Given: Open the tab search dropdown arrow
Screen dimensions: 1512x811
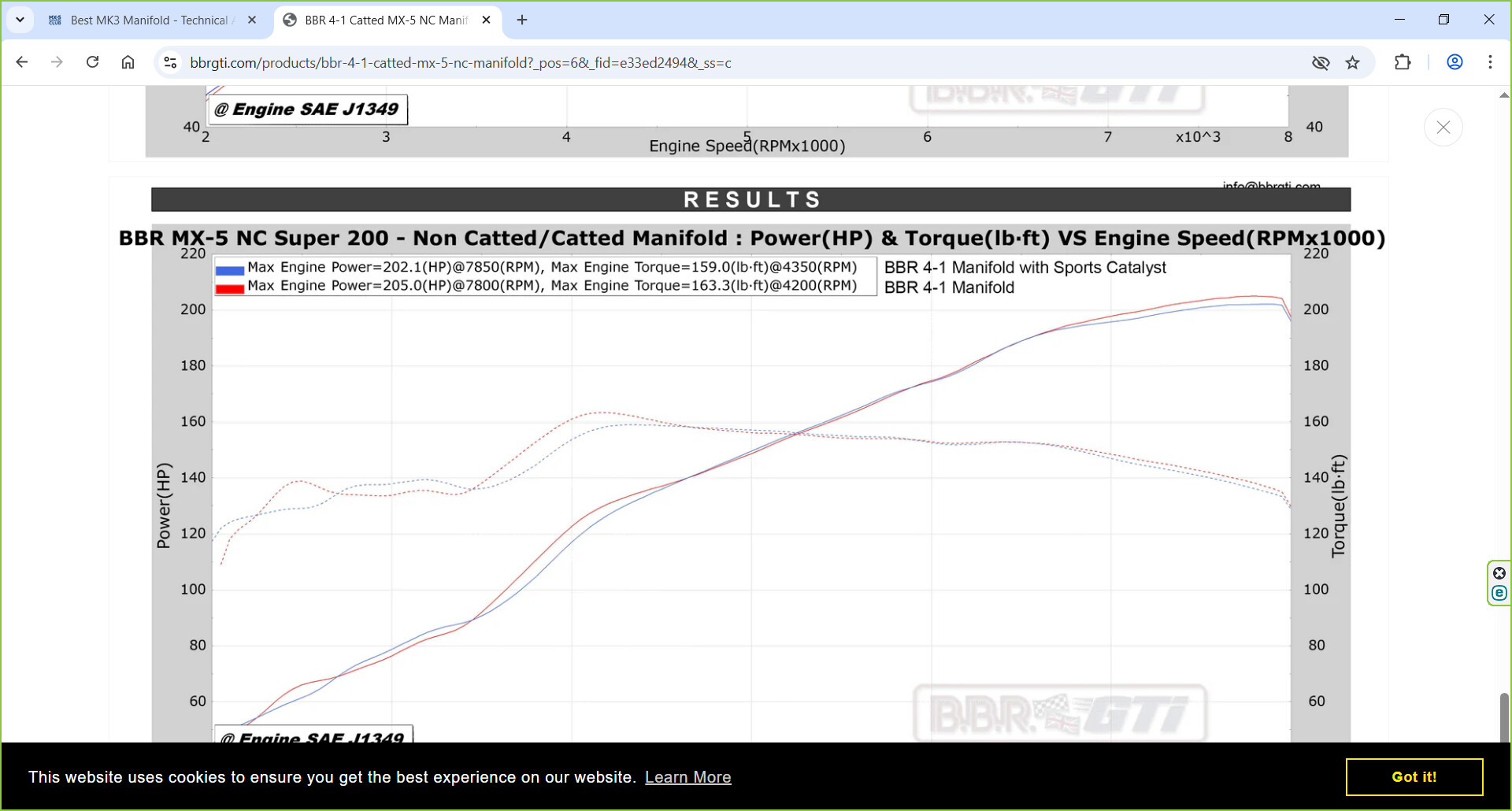Looking at the screenshot, I should (x=20, y=20).
